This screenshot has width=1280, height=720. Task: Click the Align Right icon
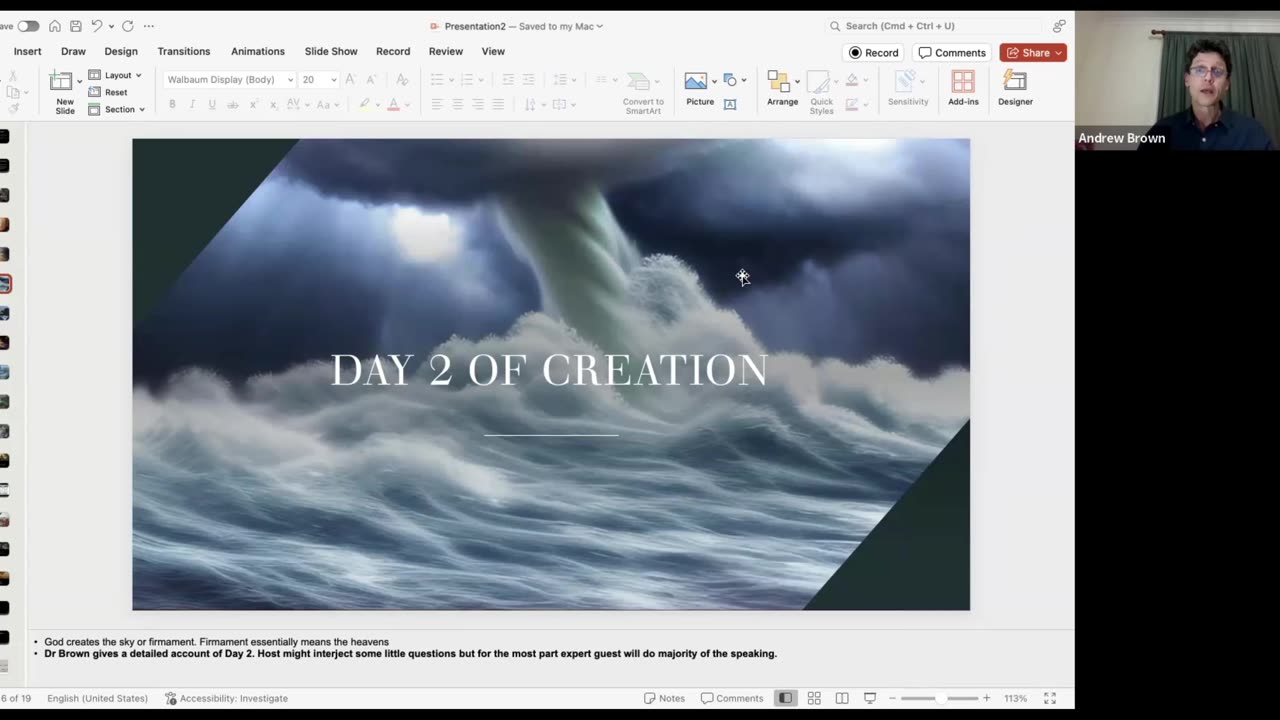click(478, 104)
